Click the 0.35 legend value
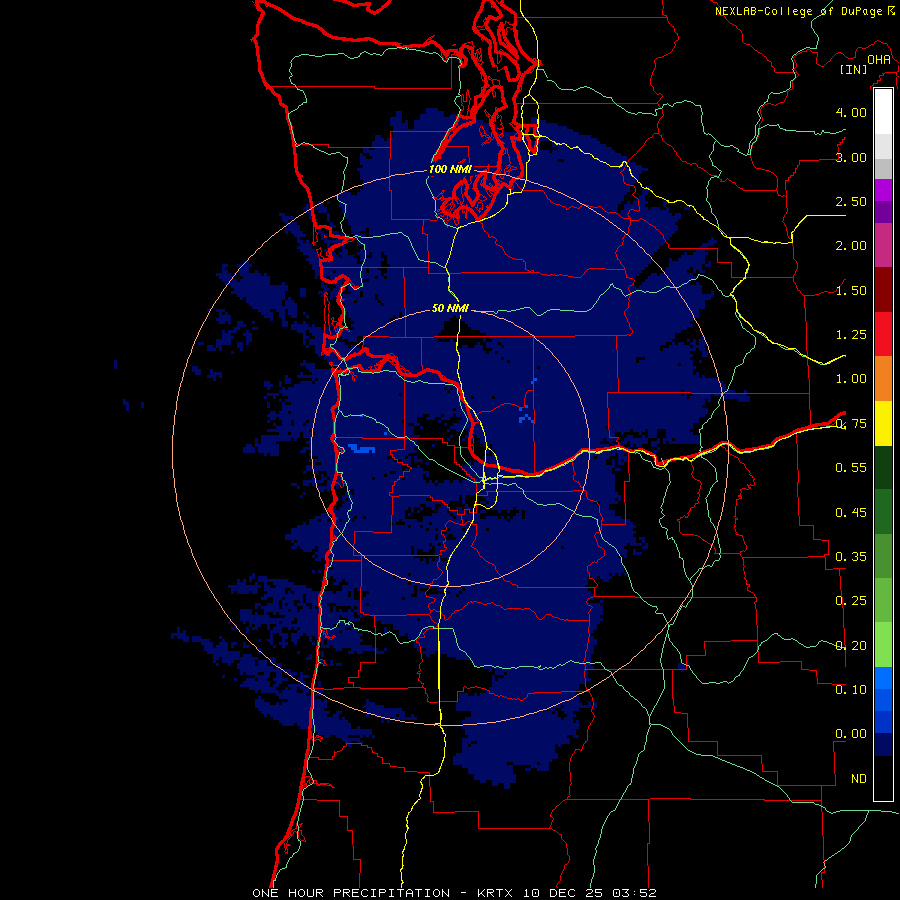The image size is (900, 900). pyautogui.click(x=851, y=557)
